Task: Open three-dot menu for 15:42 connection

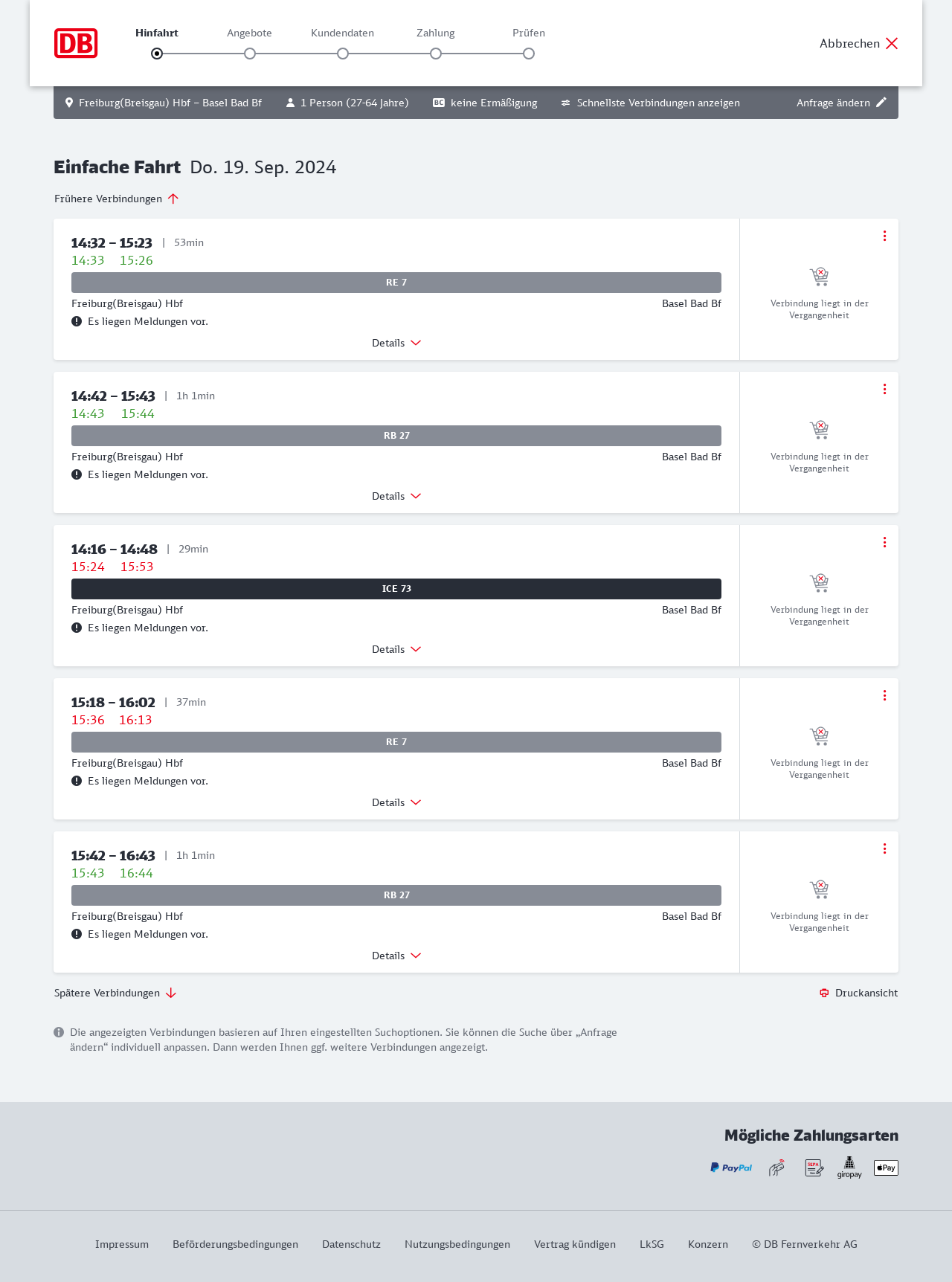Action: (884, 848)
